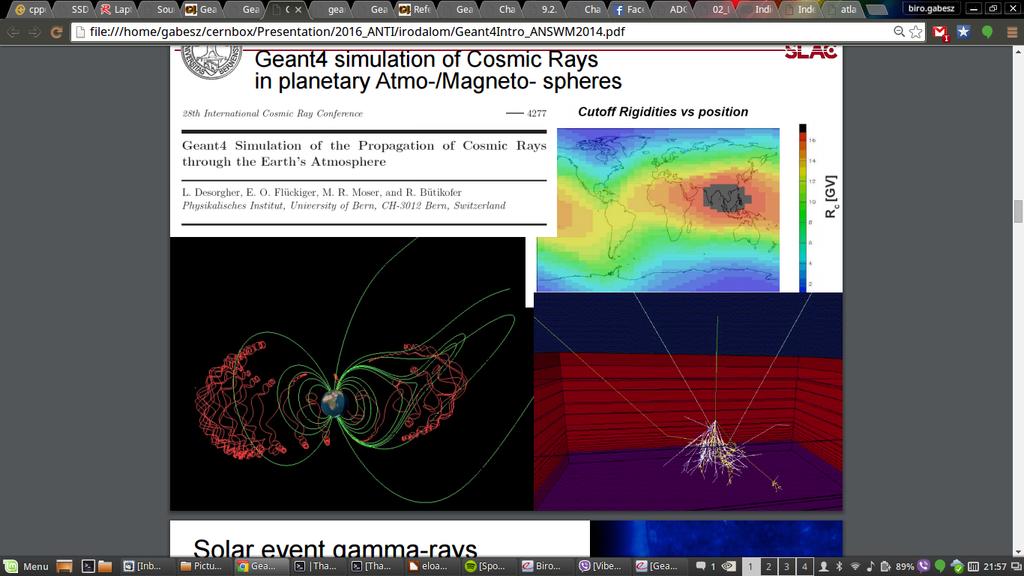Switch to workspace 4
This screenshot has height=576, width=1024.
(x=805, y=566)
